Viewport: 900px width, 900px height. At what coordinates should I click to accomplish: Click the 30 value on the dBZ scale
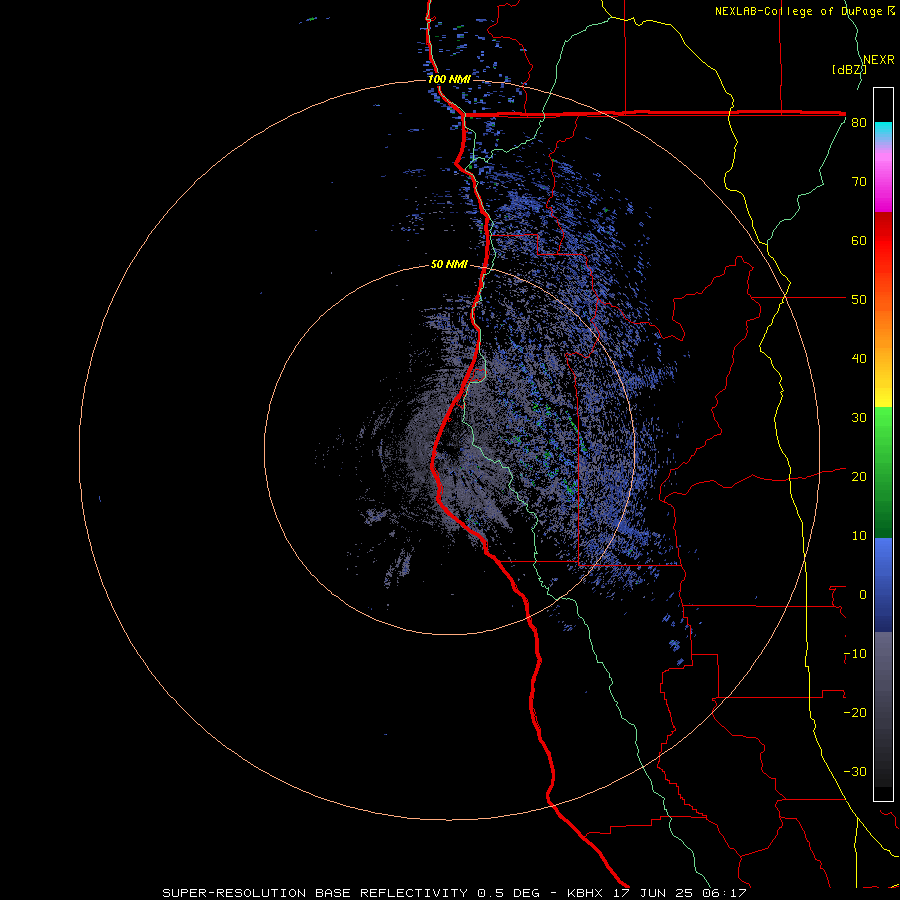[x=859, y=418]
